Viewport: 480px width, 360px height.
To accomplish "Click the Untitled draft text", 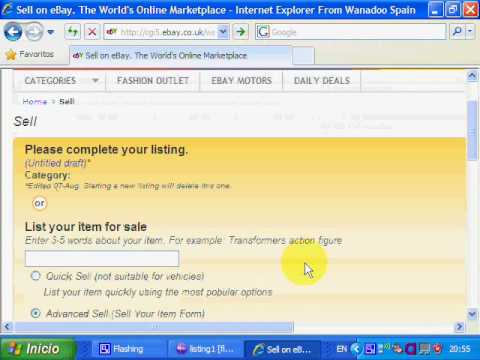I will pos(57,163).
